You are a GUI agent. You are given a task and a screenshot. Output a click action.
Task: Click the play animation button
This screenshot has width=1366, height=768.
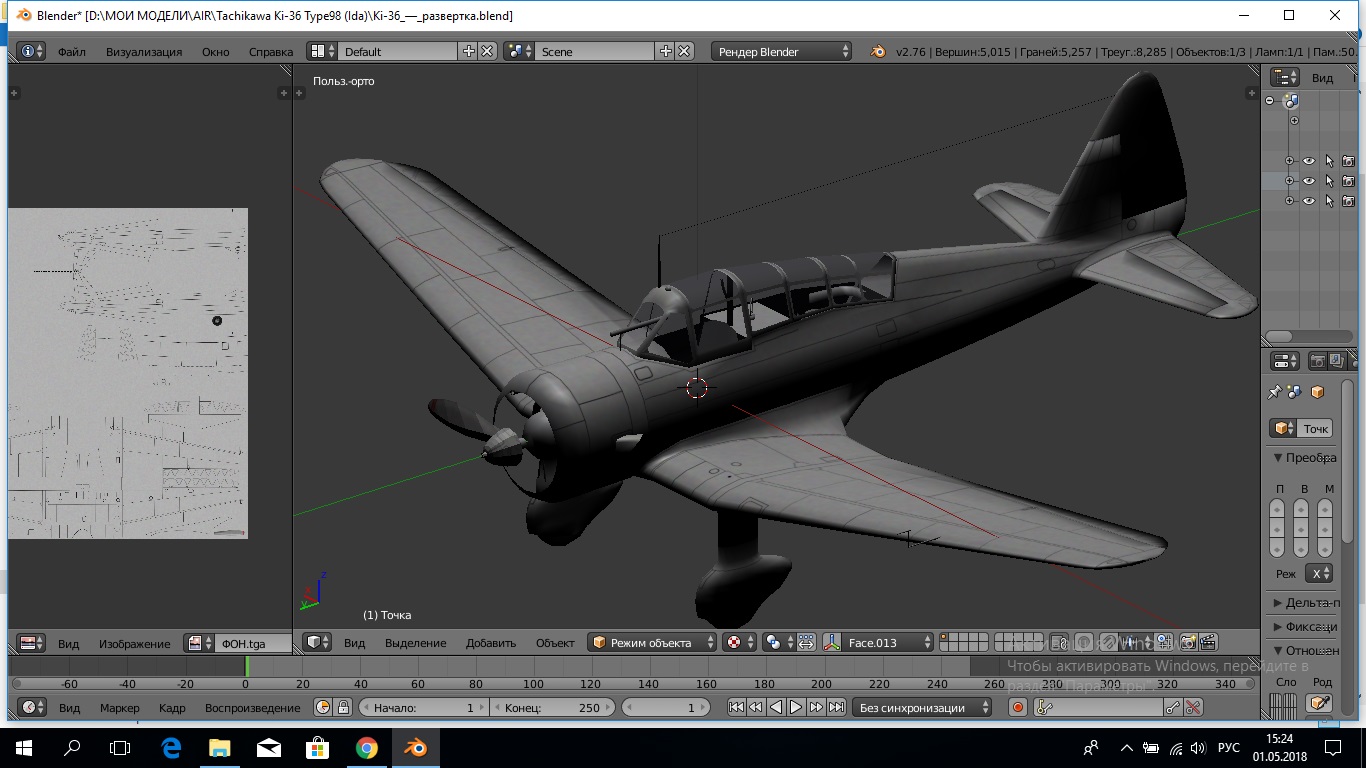tap(796, 707)
